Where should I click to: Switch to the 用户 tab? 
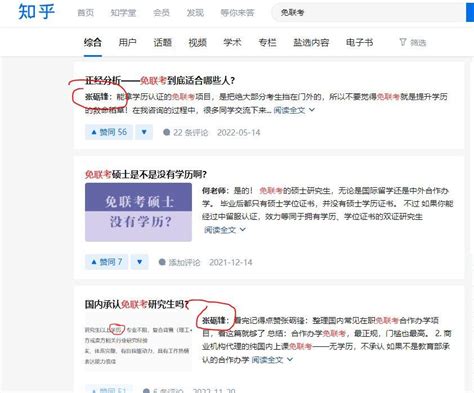tap(128, 43)
